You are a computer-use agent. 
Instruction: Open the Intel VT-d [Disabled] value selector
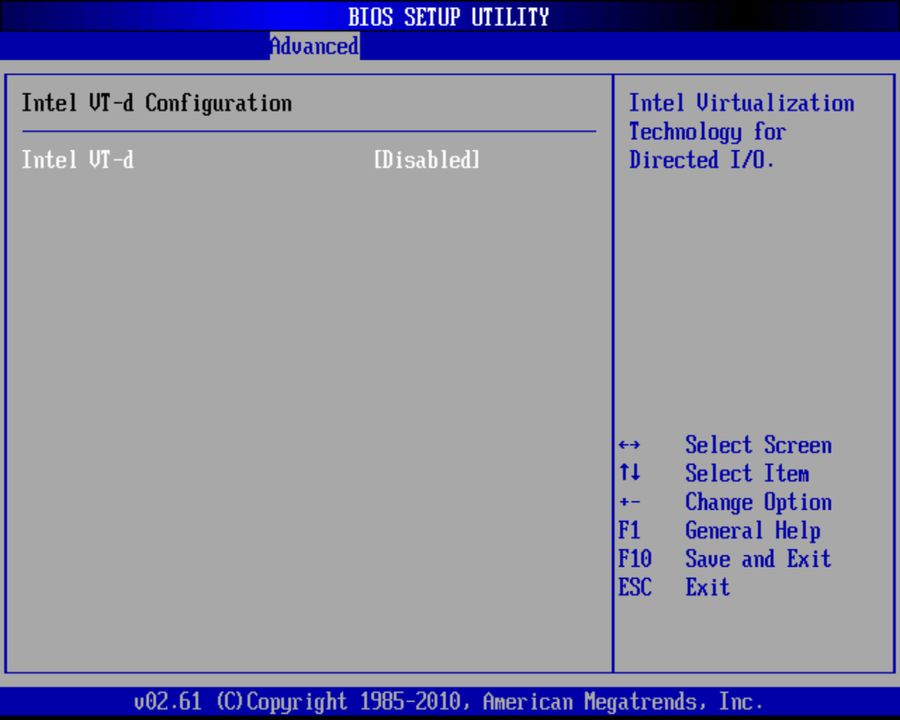point(425,160)
